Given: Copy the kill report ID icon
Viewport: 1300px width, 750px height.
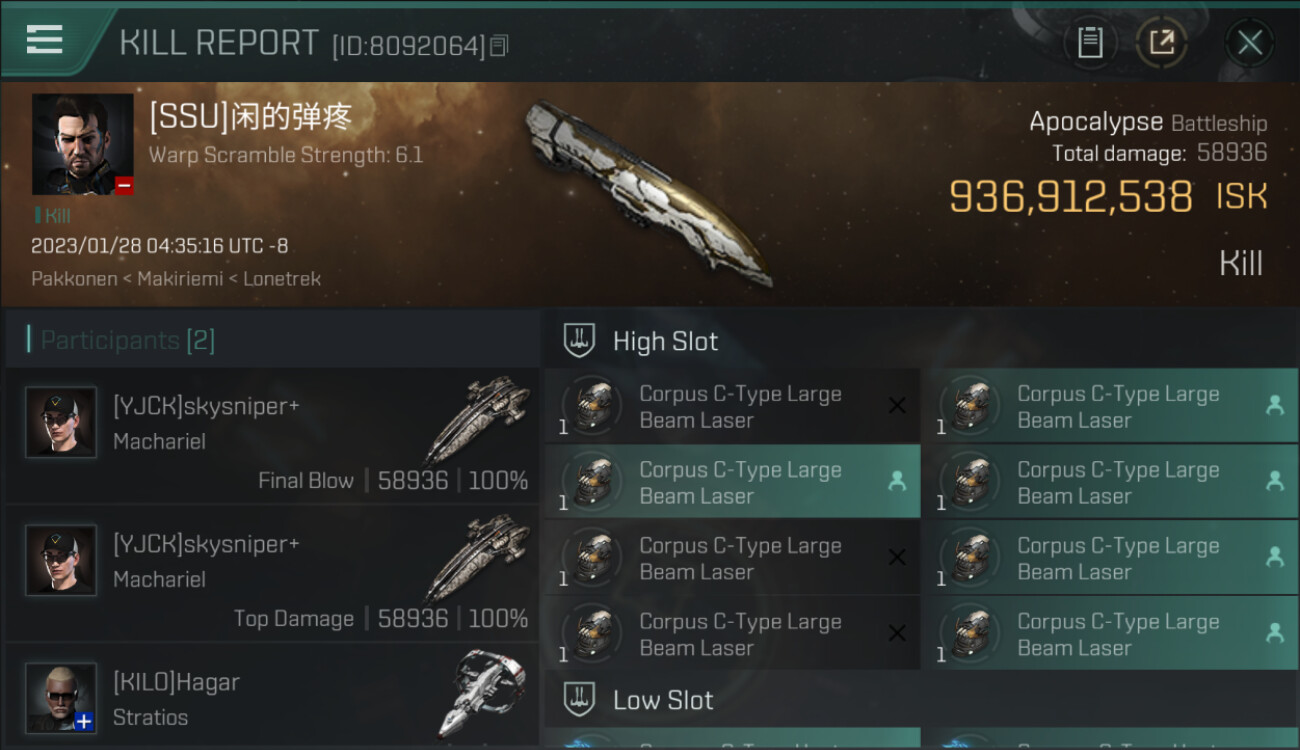Looking at the screenshot, I should coord(499,46).
